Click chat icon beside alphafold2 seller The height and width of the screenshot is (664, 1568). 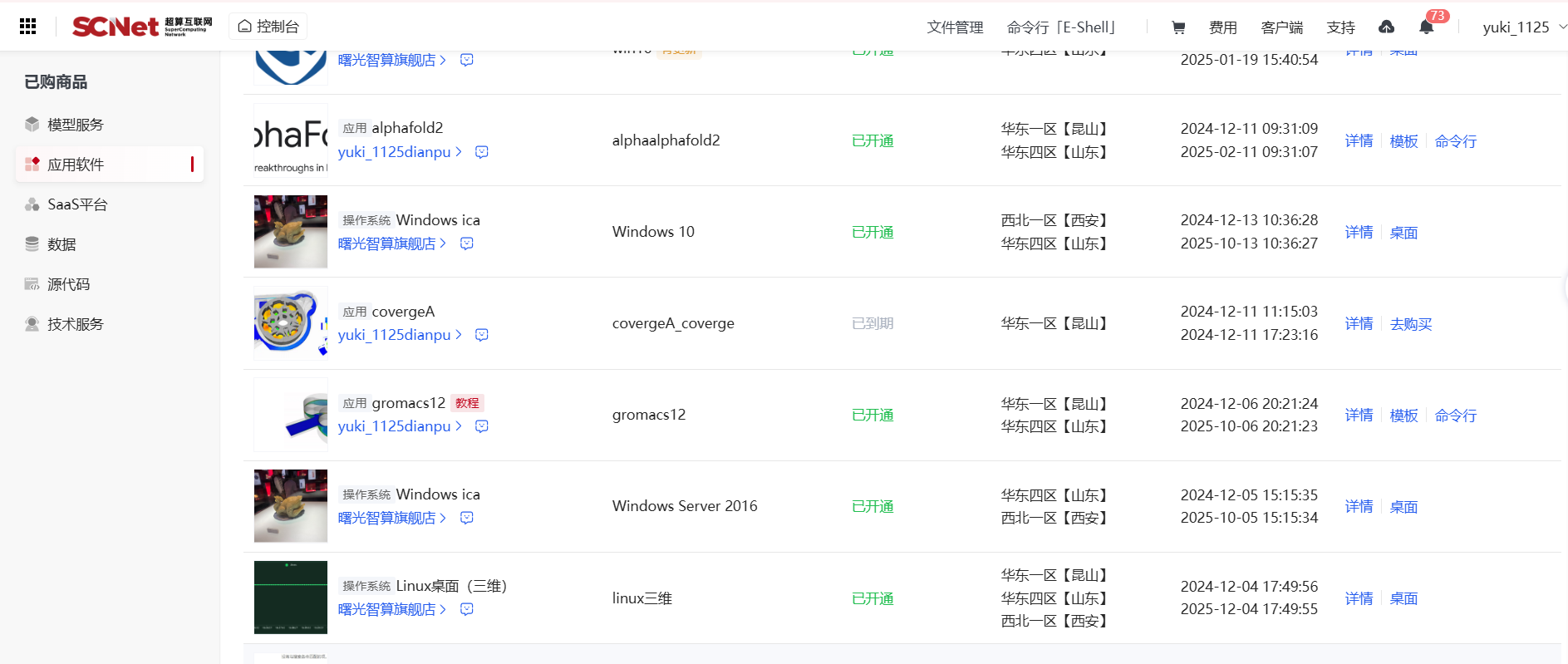pyautogui.click(x=482, y=152)
